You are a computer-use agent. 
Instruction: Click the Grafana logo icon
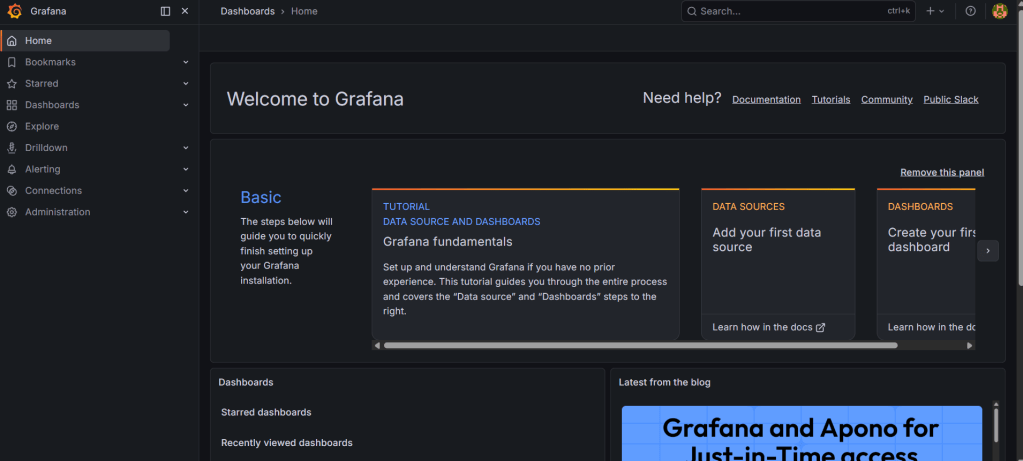pyautogui.click(x=14, y=11)
